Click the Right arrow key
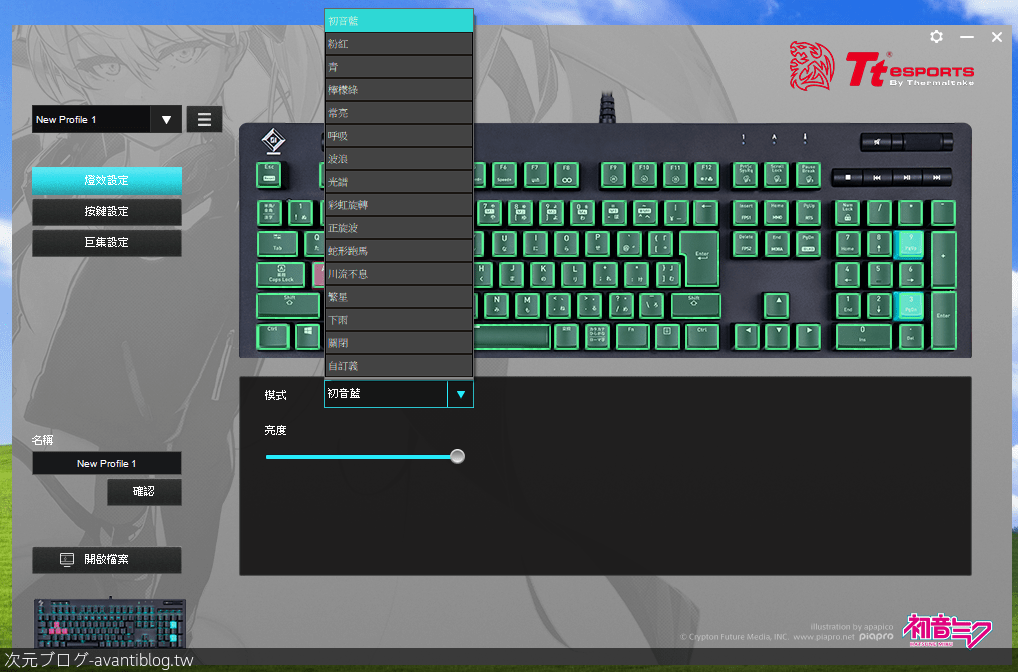Screen dimensions: 1018x672 pos(808,336)
